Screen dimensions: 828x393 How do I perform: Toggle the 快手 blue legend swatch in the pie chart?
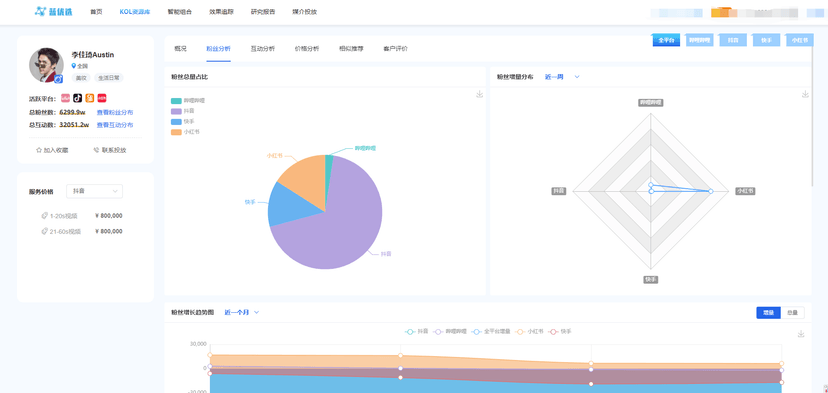[176, 121]
